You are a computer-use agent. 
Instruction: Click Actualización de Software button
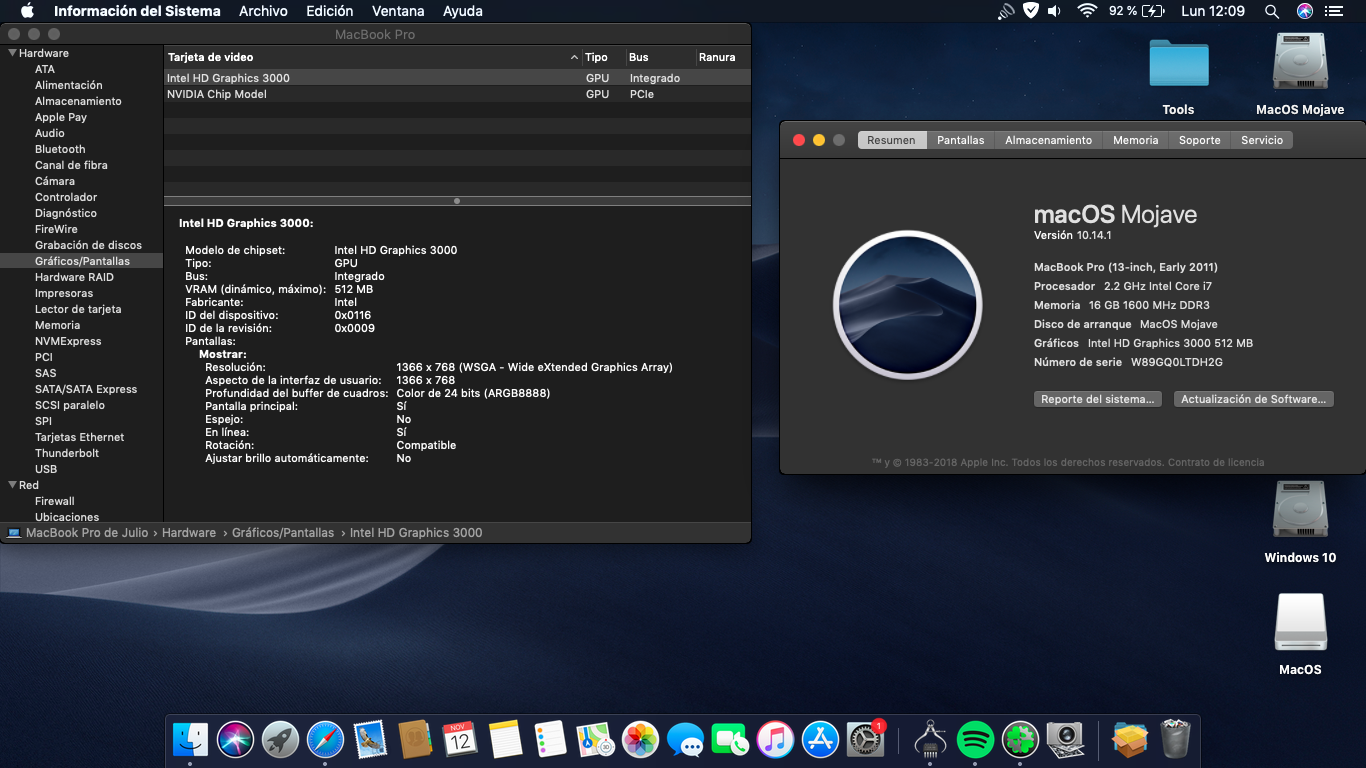pos(1254,399)
